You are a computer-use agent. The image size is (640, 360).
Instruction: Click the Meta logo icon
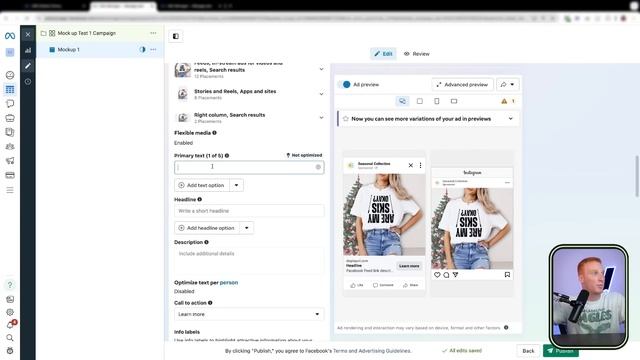(x=10, y=36)
